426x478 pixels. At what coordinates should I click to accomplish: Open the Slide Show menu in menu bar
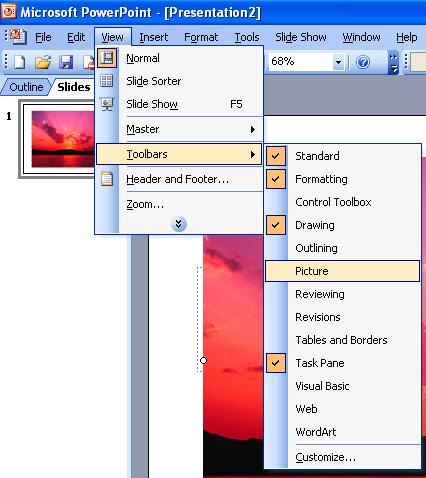click(301, 37)
